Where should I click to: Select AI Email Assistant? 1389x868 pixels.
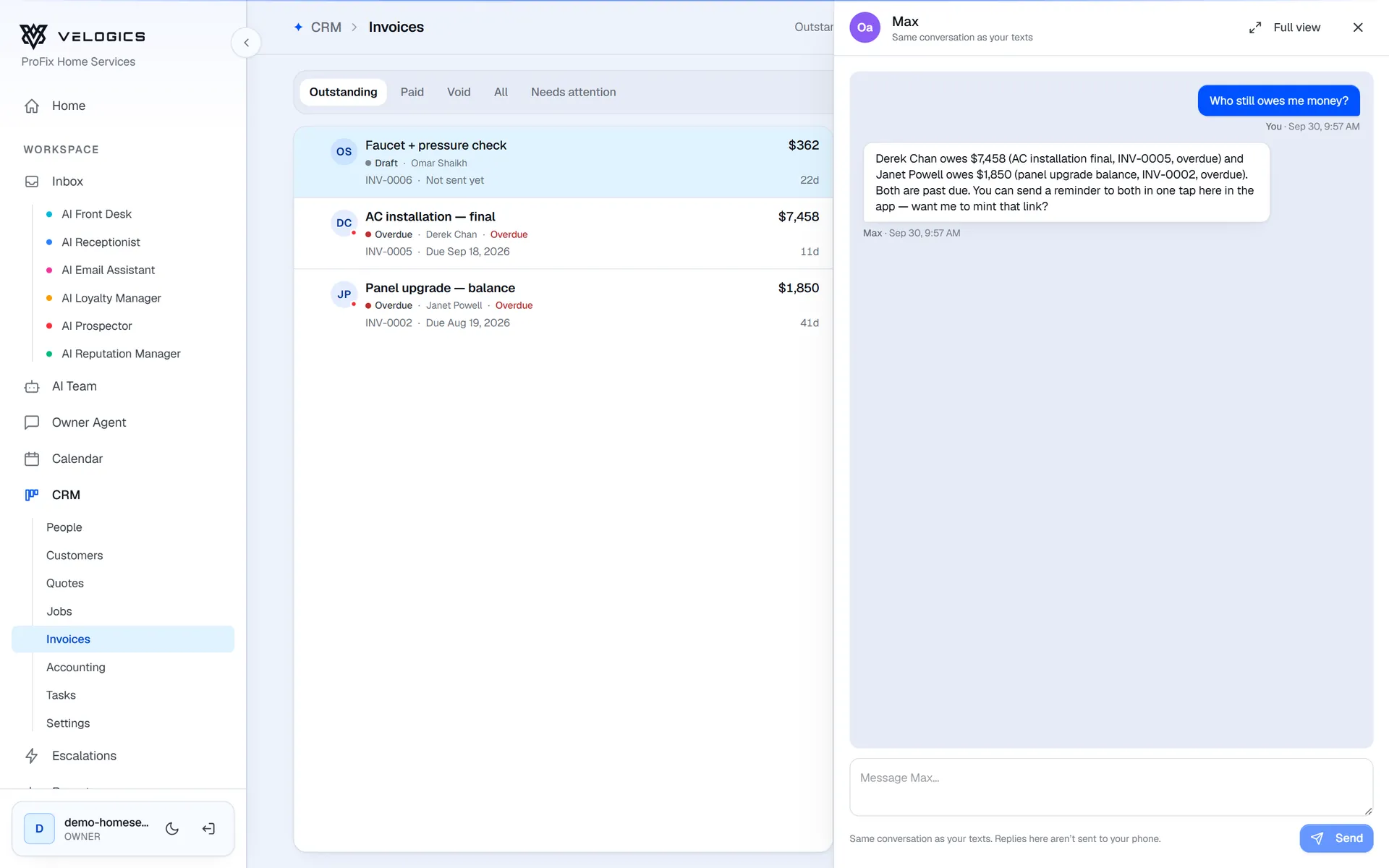(108, 270)
